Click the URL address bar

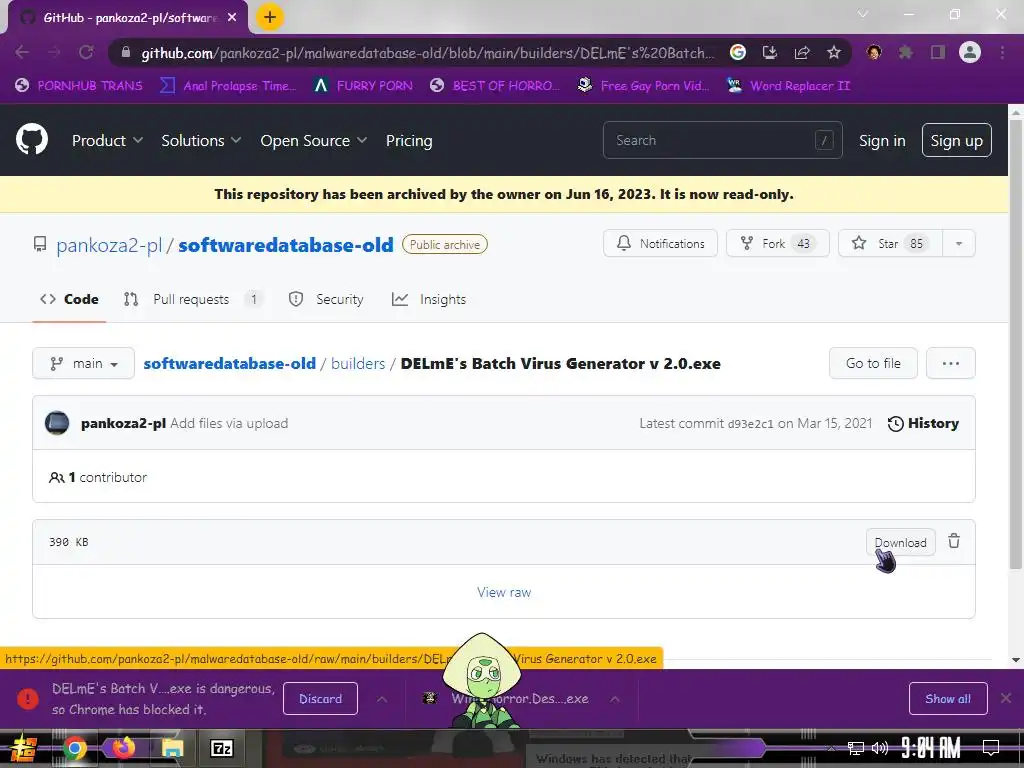pos(426,53)
